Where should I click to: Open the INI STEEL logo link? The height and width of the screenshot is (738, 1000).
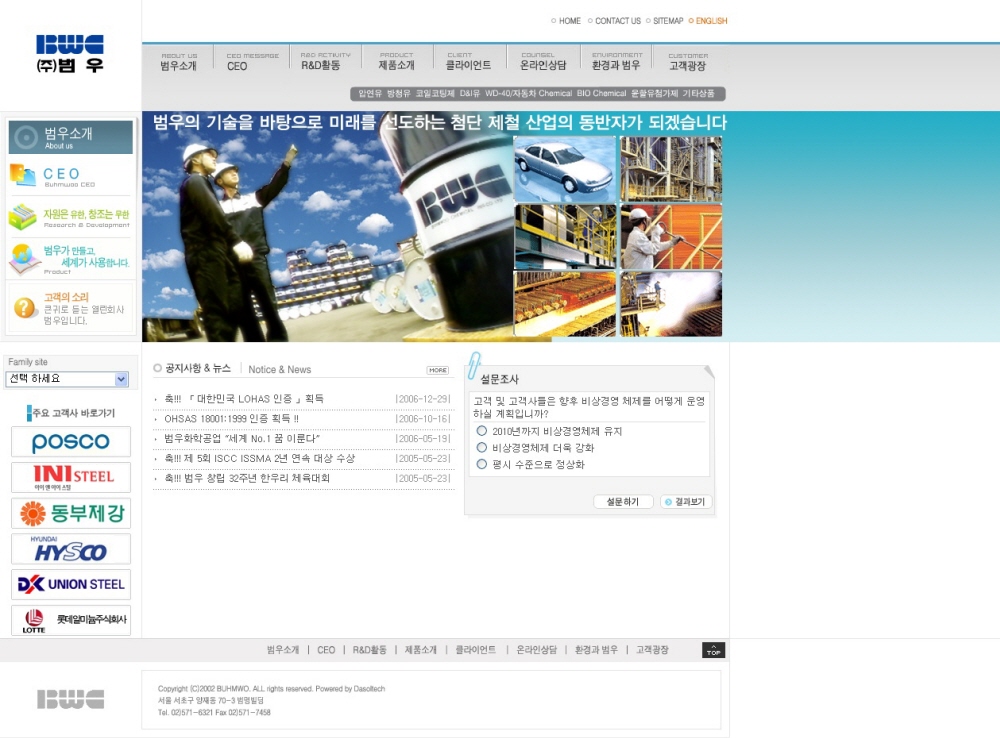click(71, 477)
